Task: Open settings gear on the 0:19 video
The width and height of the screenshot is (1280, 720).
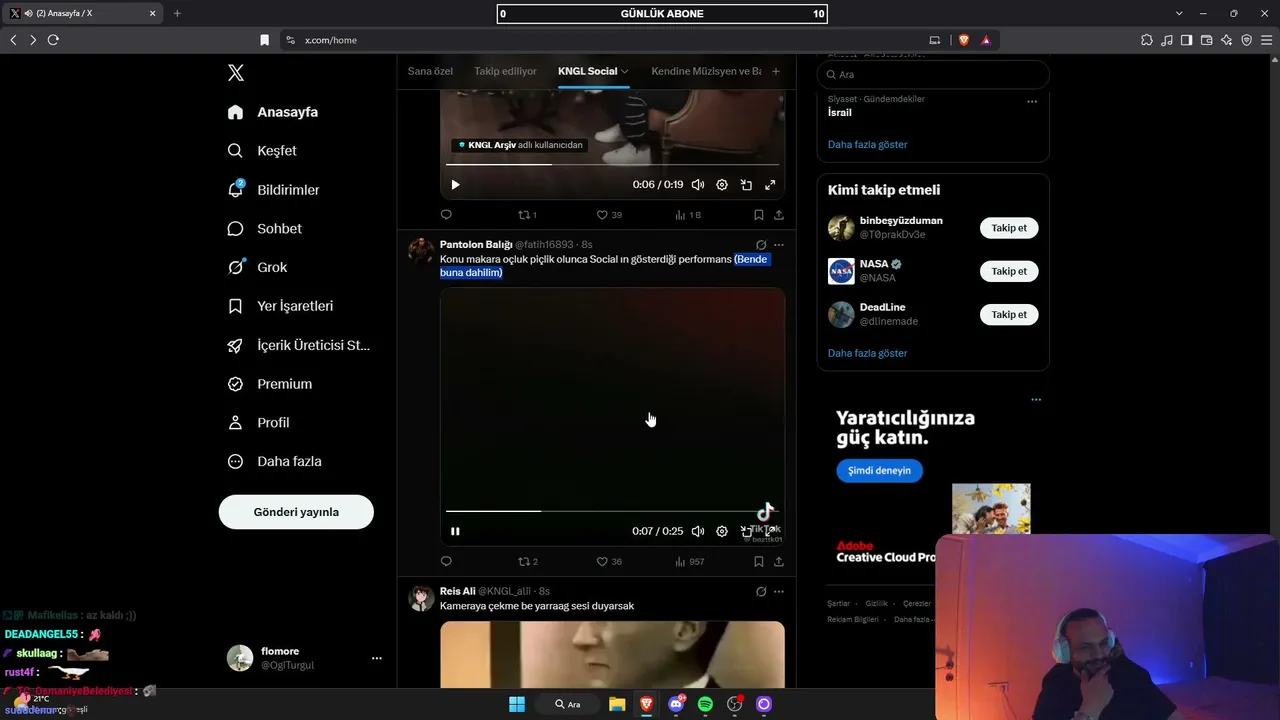Action: coord(722,185)
